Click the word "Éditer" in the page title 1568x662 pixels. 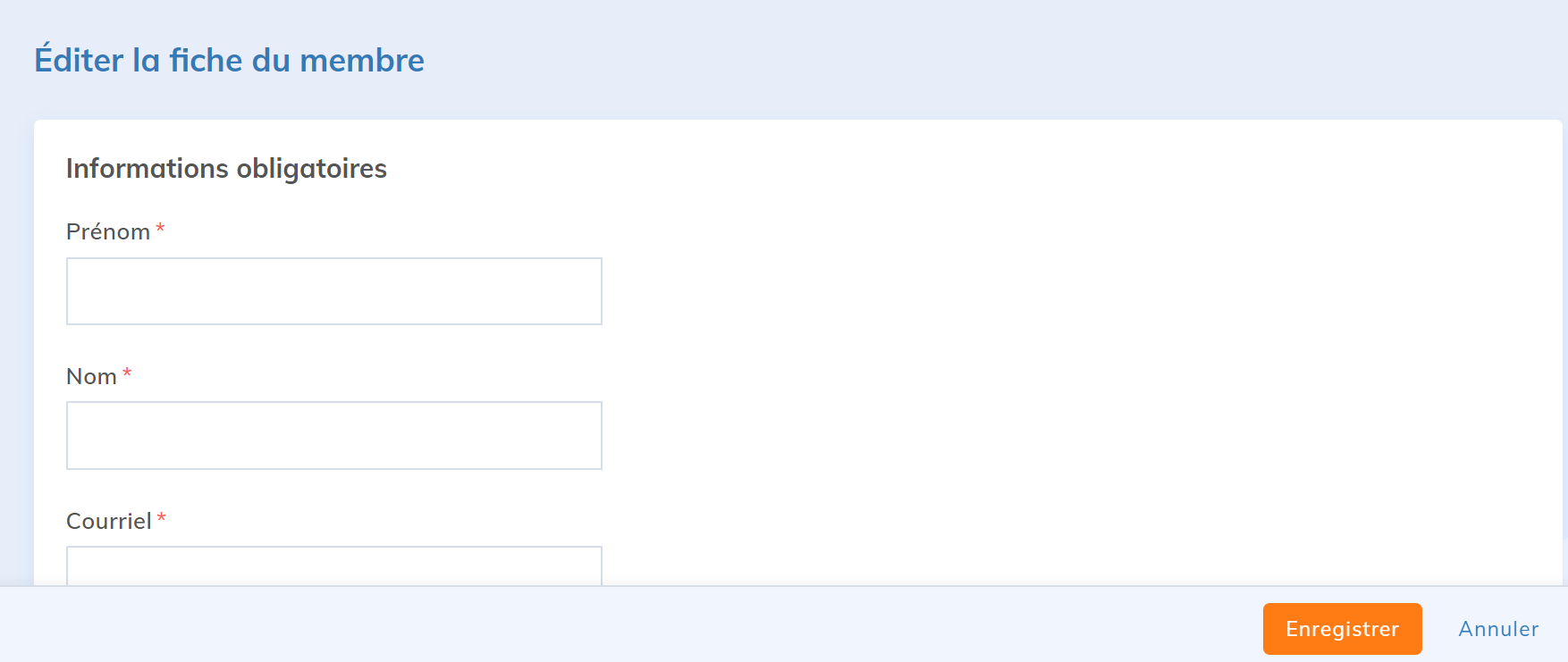pyautogui.click(x=79, y=61)
